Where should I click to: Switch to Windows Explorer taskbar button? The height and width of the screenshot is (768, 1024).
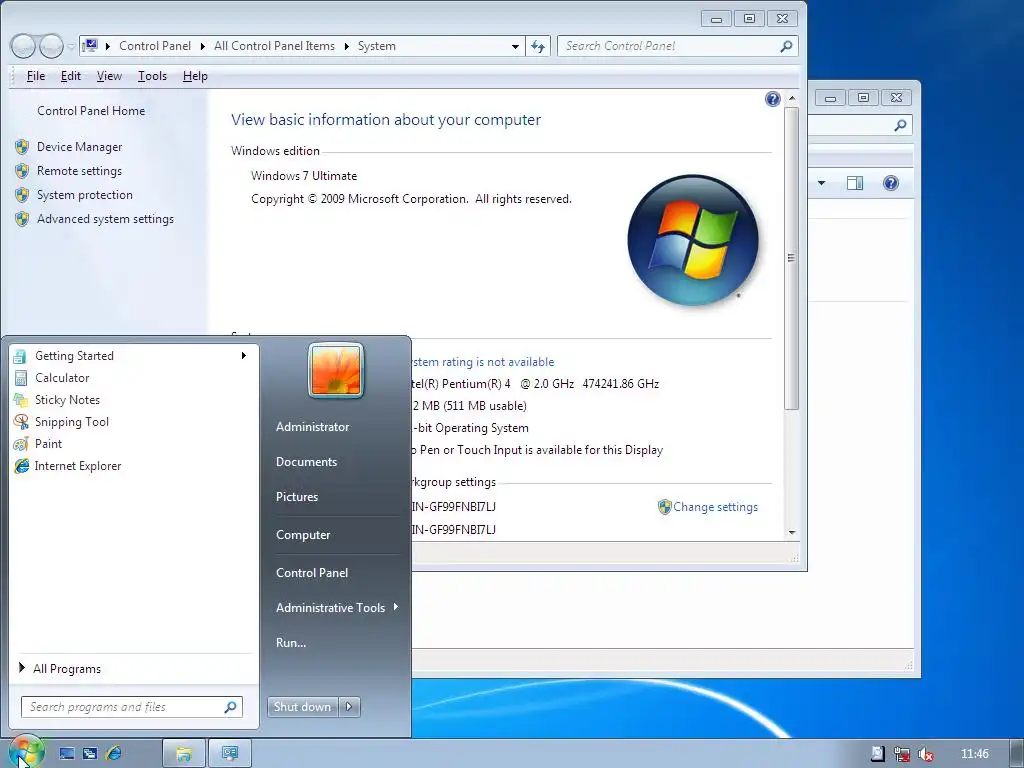[184, 754]
